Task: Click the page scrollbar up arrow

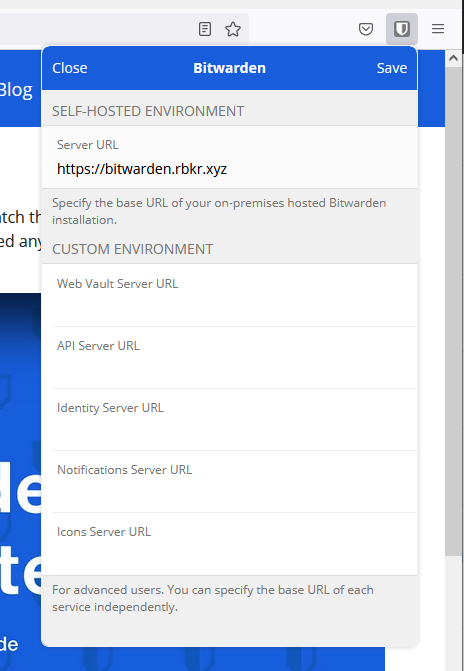Action: (454, 58)
